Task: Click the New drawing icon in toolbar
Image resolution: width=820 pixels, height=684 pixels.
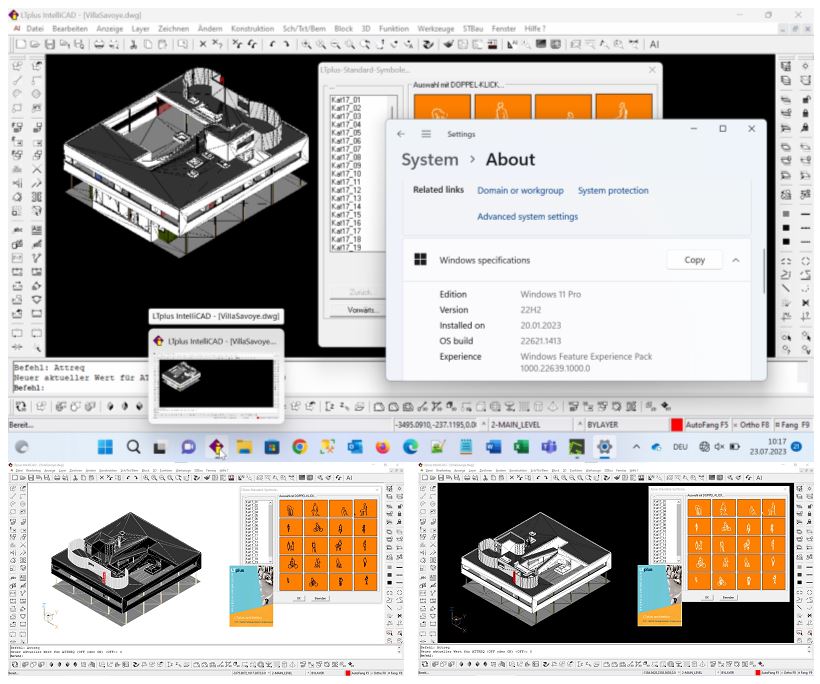Action: [20, 44]
